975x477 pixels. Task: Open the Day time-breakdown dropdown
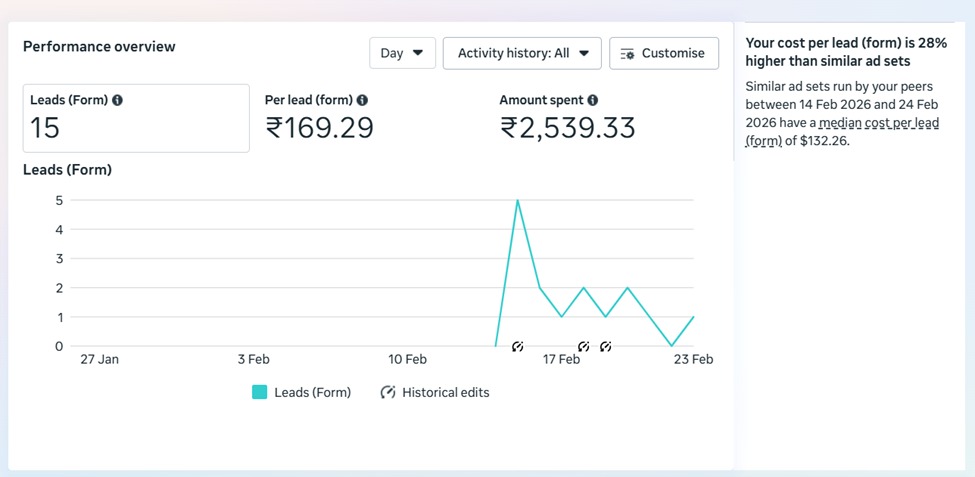(x=402, y=53)
